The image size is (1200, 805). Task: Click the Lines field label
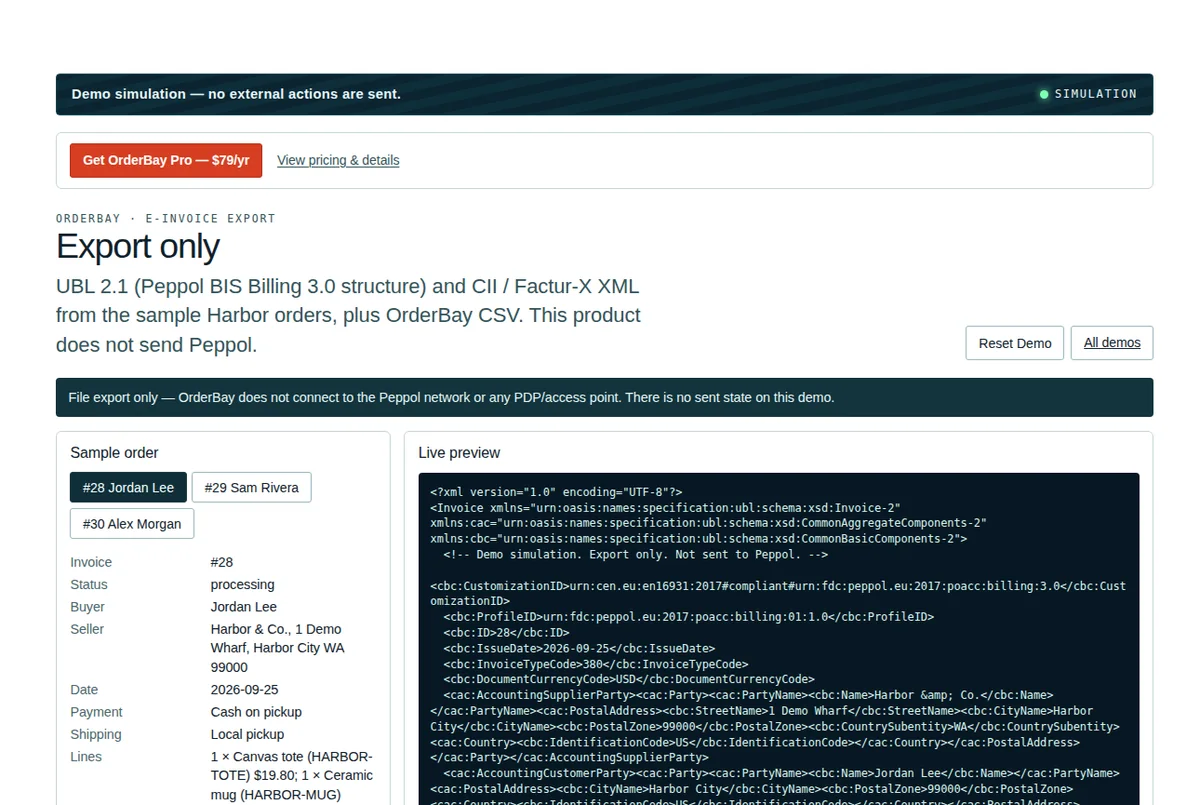[x=86, y=757]
